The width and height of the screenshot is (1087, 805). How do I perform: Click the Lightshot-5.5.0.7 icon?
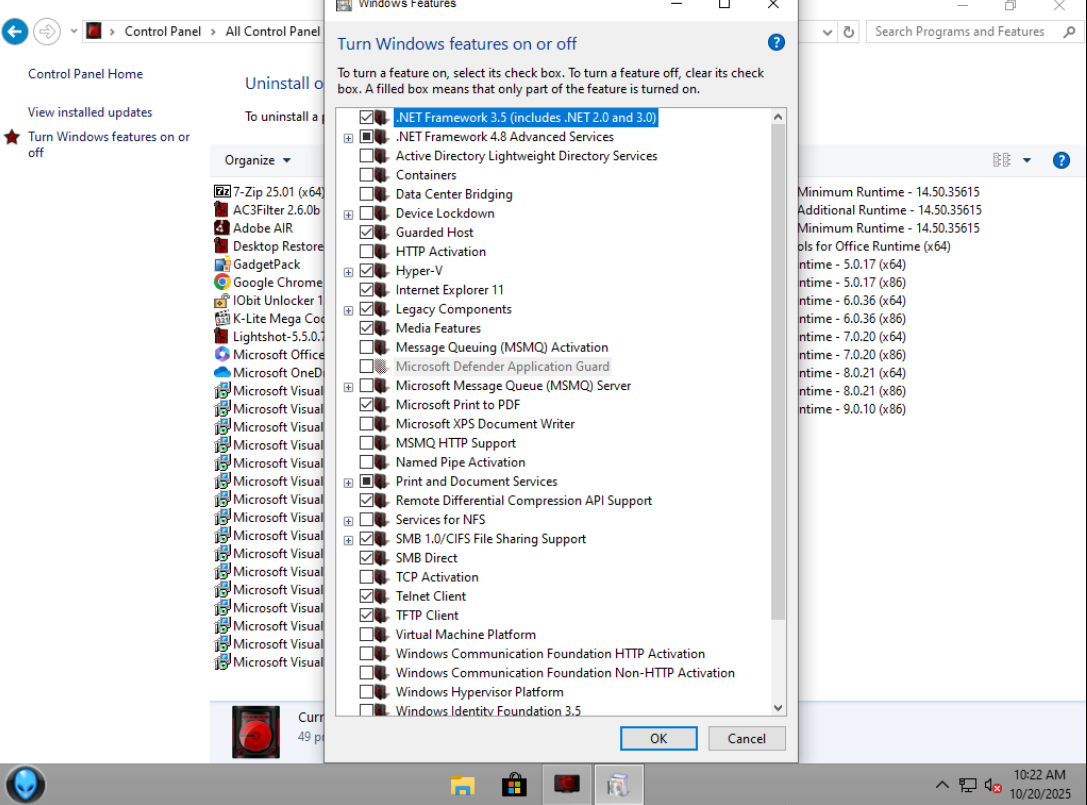click(x=222, y=336)
